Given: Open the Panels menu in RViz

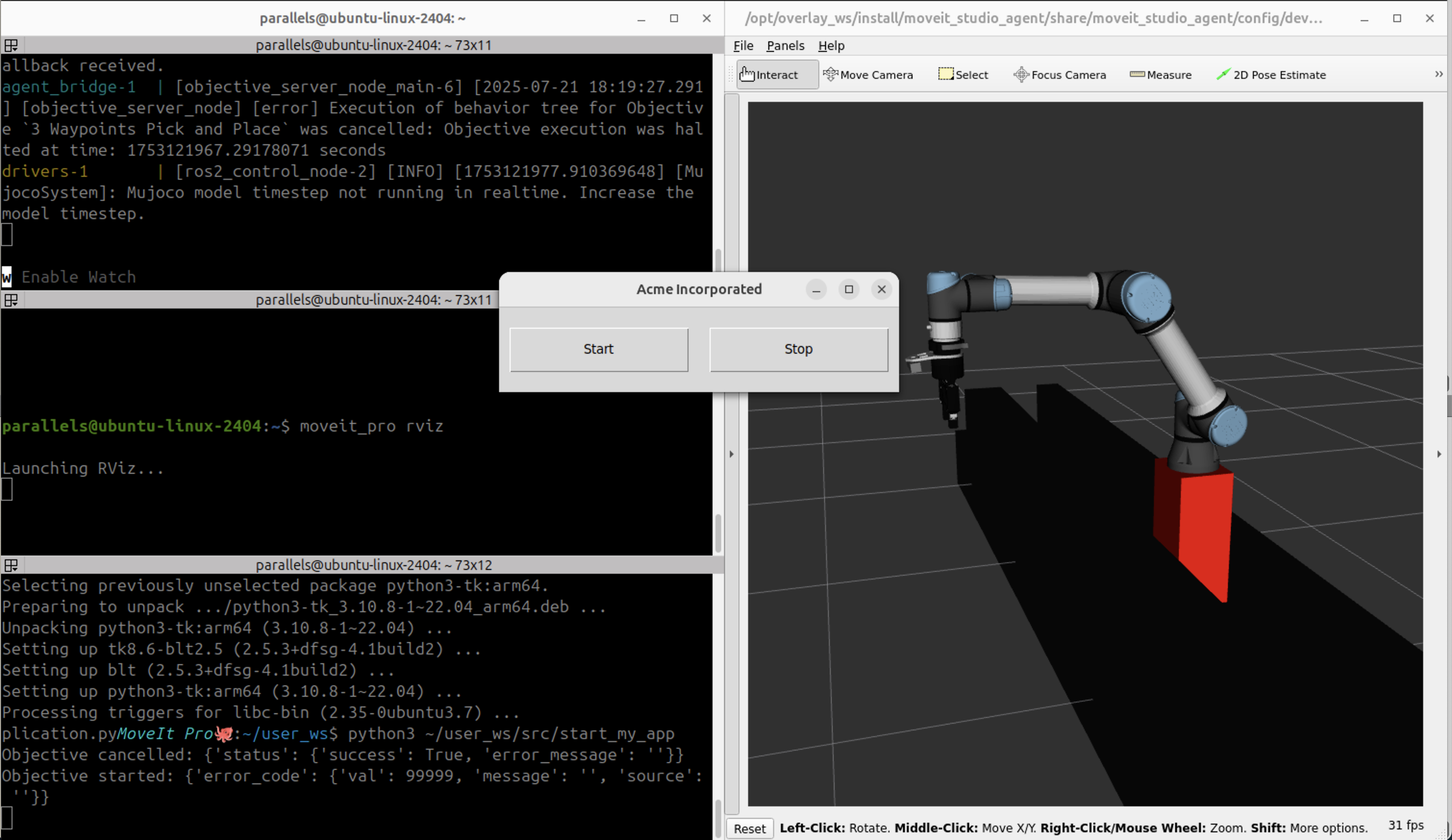Looking at the screenshot, I should pos(785,46).
